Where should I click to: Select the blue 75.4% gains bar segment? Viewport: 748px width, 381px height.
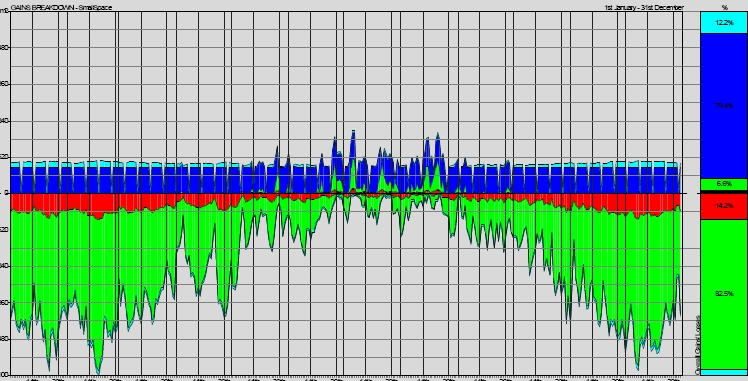723,106
